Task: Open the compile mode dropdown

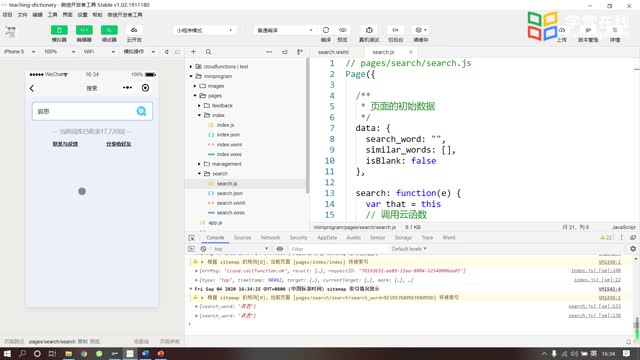Action: click(285, 30)
